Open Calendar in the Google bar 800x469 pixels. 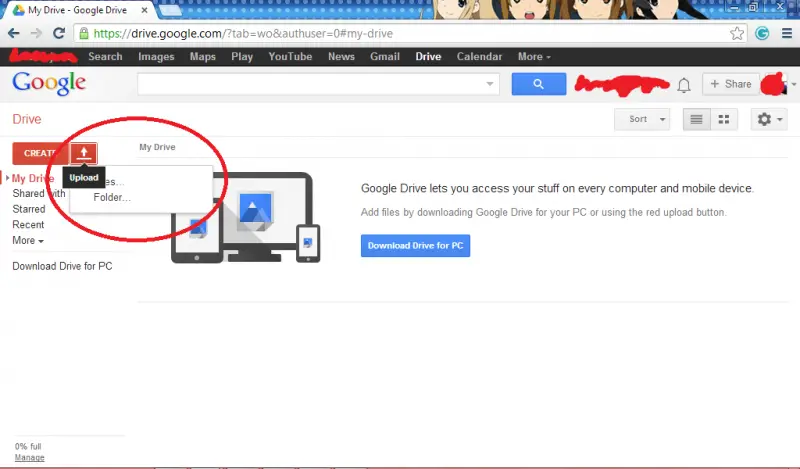[x=479, y=57]
